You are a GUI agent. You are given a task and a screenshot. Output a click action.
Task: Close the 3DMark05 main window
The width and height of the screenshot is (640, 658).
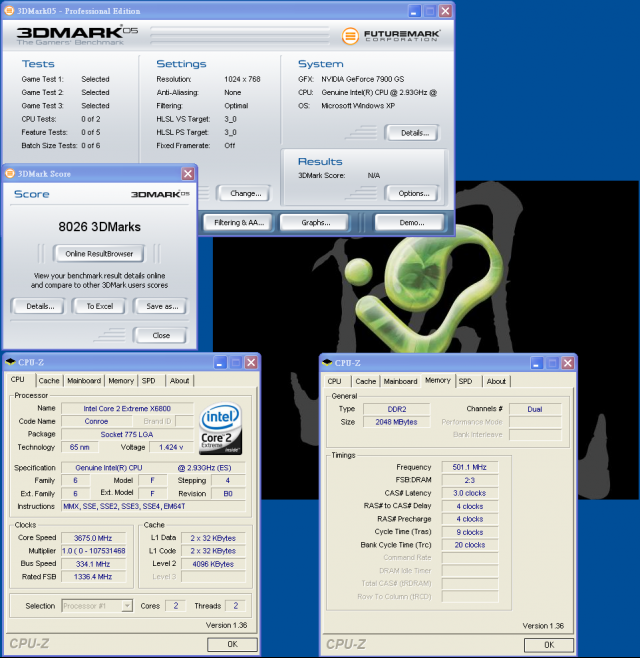pos(445,11)
